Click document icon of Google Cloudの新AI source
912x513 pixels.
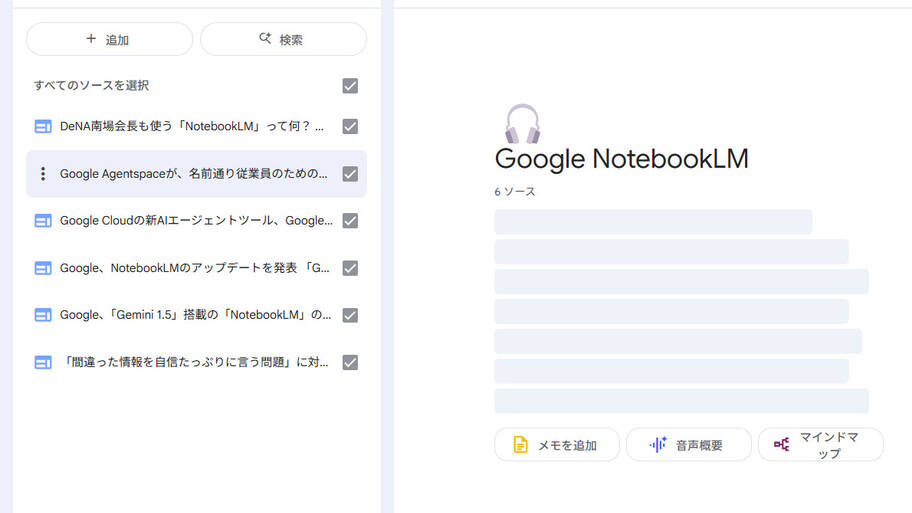click(42, 220)
